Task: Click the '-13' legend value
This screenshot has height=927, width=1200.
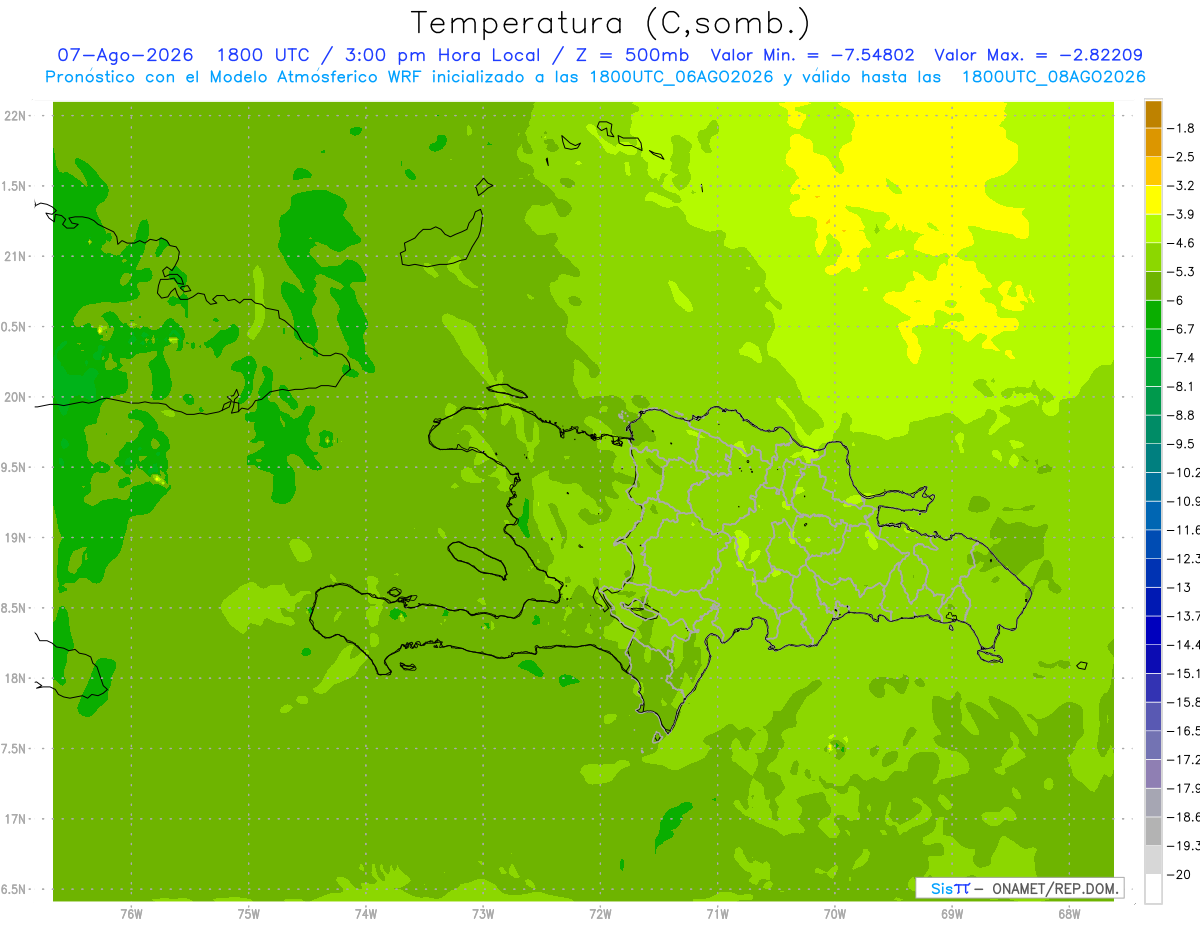Action: pos(1179,587)
